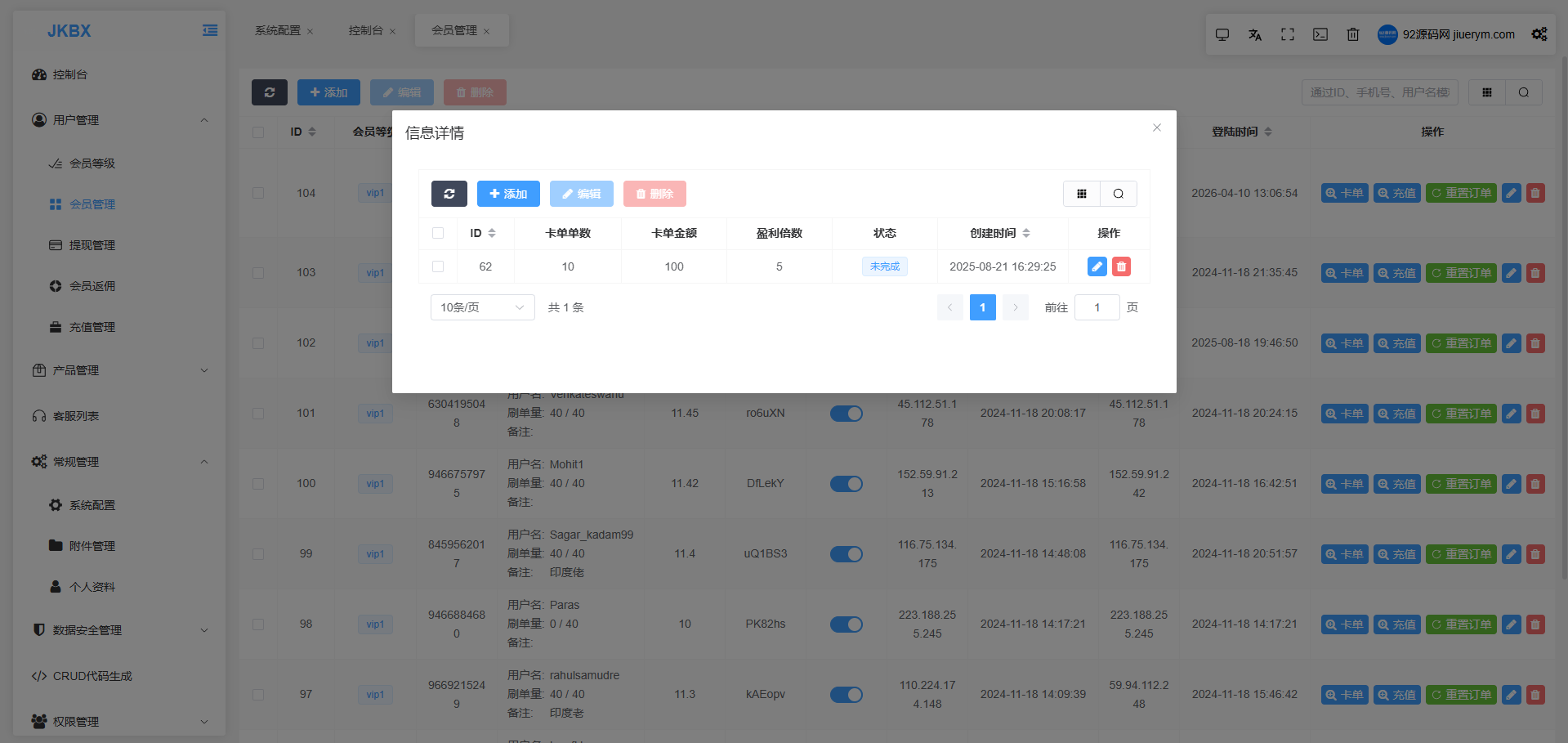
Task: Check the row checkbox for ID 62
Action: tap(438, 266)
